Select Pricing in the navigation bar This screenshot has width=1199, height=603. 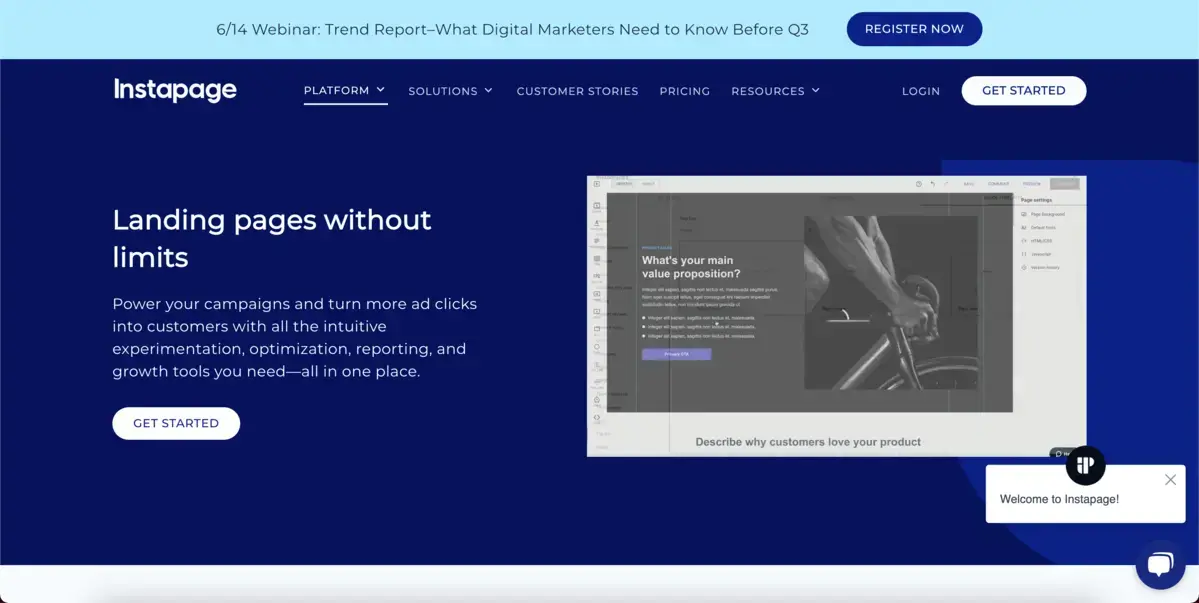684,91
